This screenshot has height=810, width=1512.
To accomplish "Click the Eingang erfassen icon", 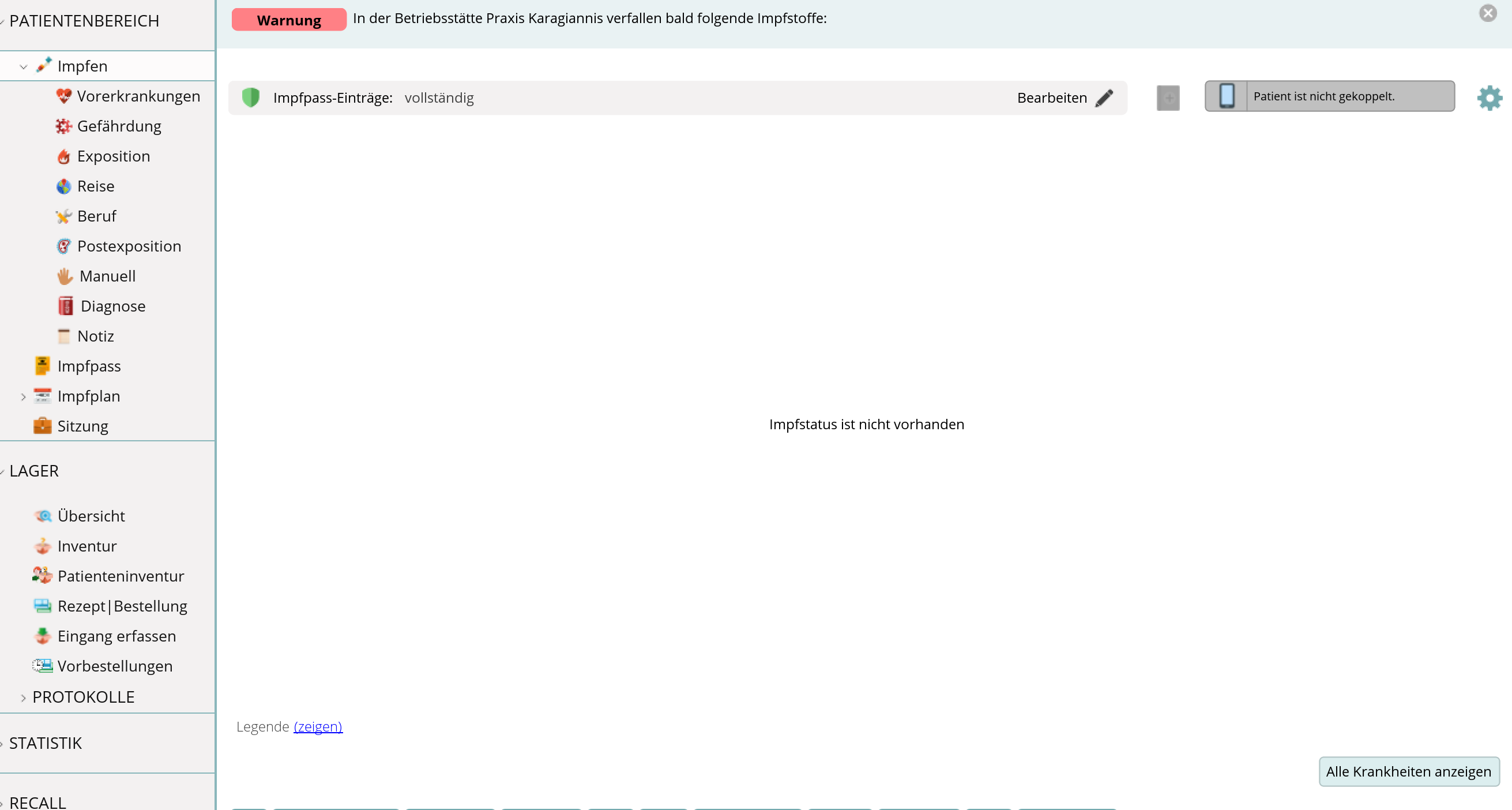I will pyautogui.click(x=42, y=636).
